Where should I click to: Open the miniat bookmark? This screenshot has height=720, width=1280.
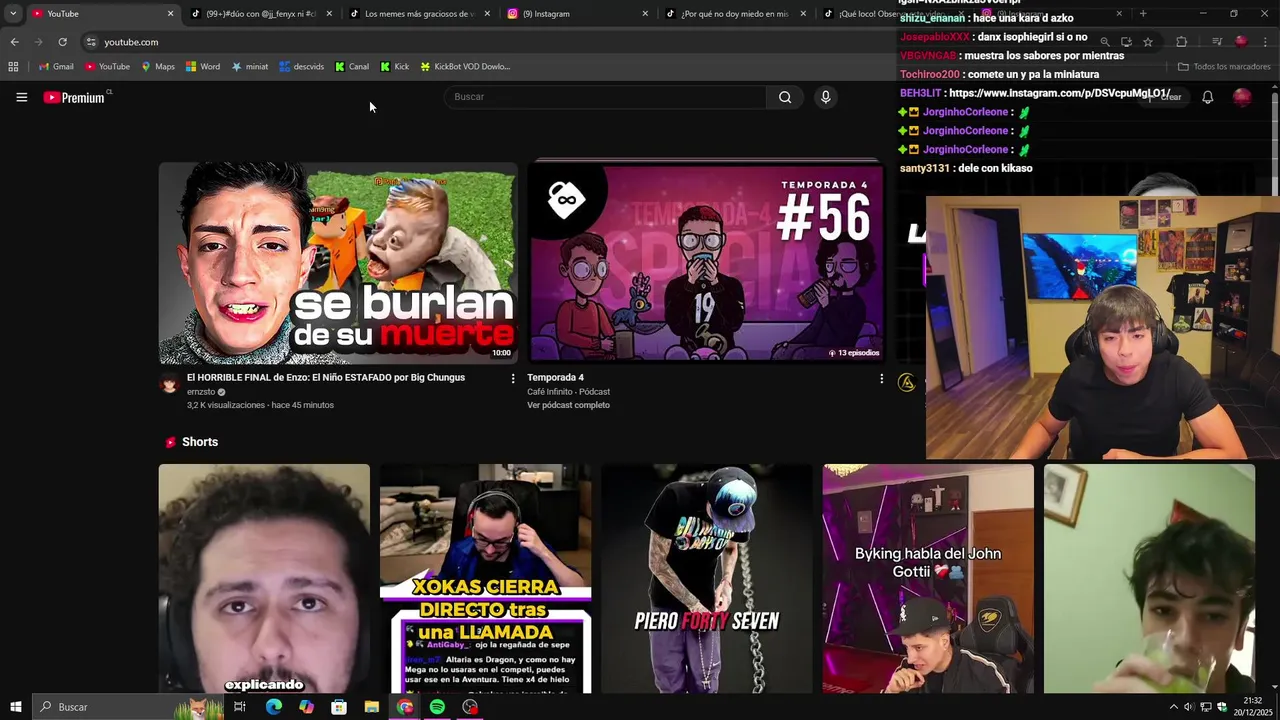point(250,67)
